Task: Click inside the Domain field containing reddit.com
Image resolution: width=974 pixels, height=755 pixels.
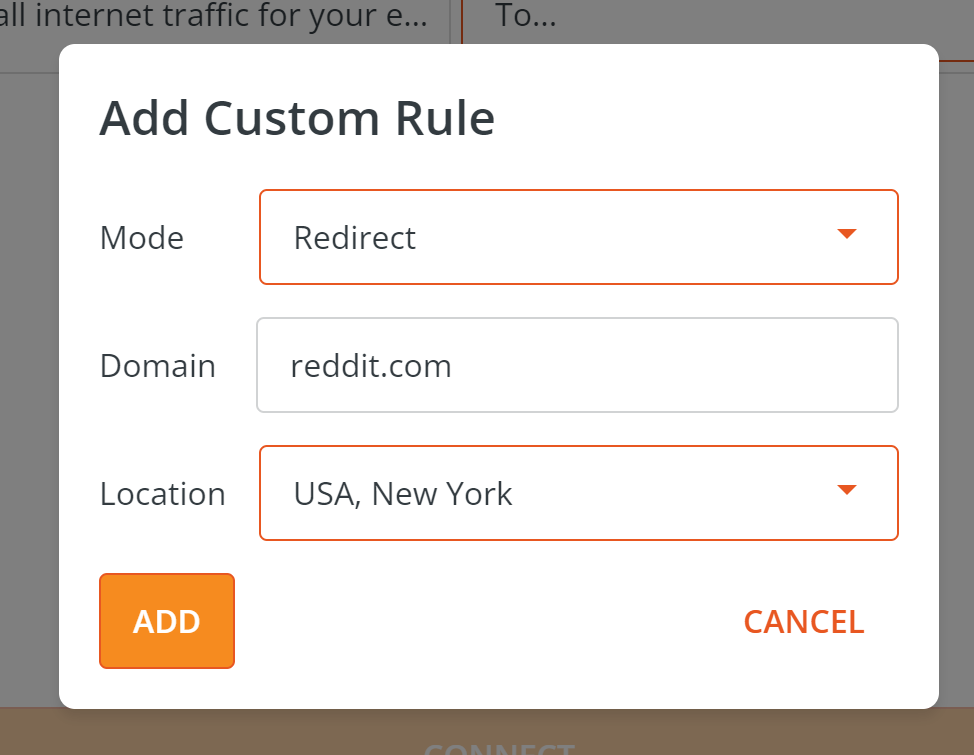Action: coord(578,364)
